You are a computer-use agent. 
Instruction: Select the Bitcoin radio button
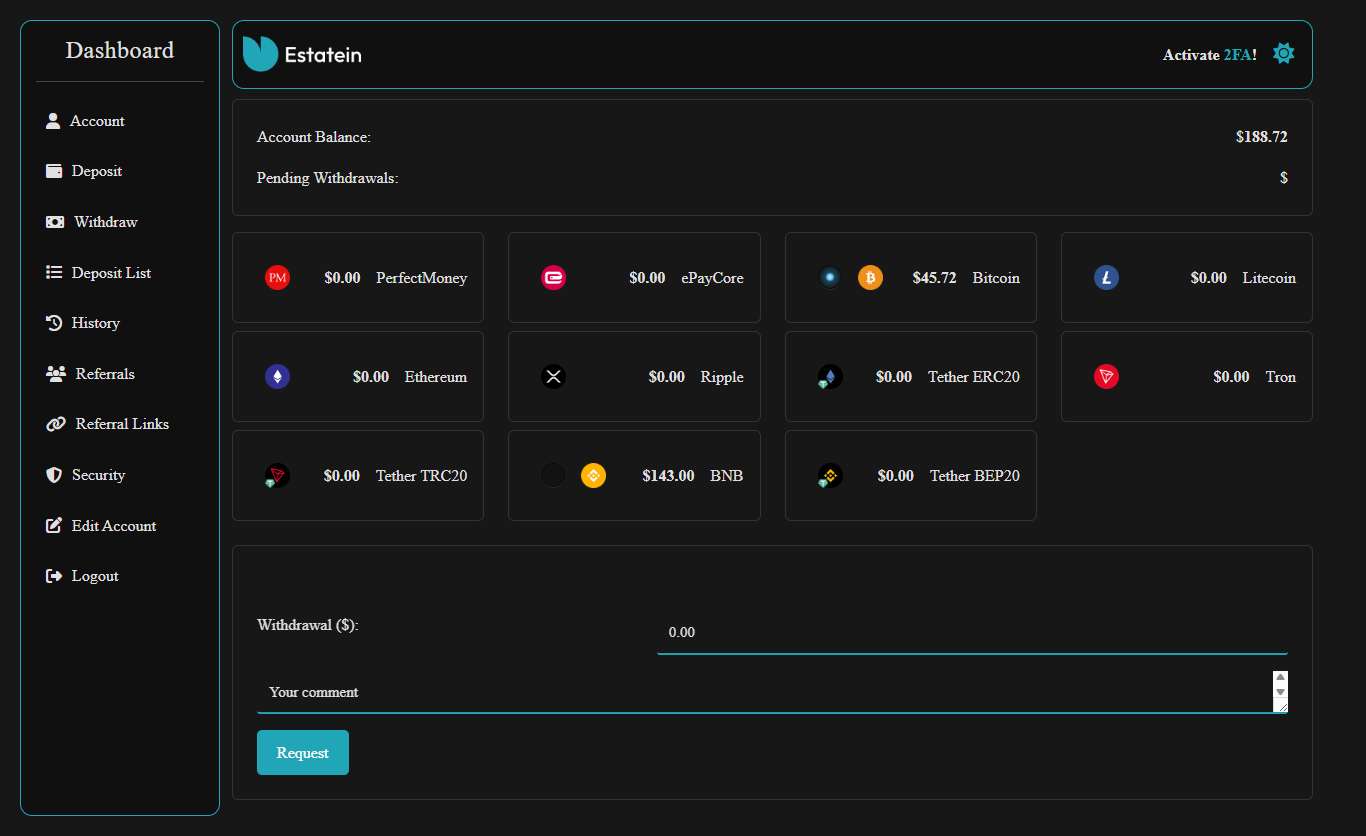point(830,278)
